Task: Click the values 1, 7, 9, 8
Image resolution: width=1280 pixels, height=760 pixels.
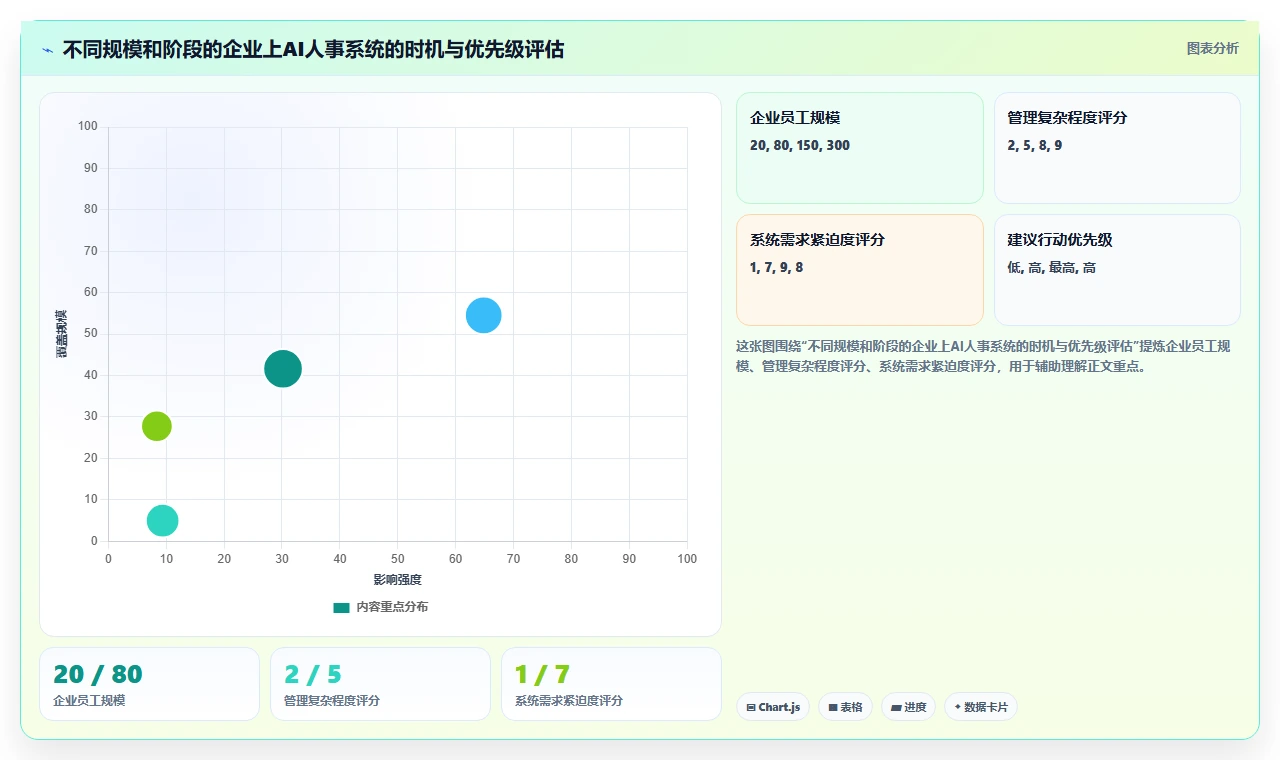Action: pyautogui.click(x=777, y=267)
